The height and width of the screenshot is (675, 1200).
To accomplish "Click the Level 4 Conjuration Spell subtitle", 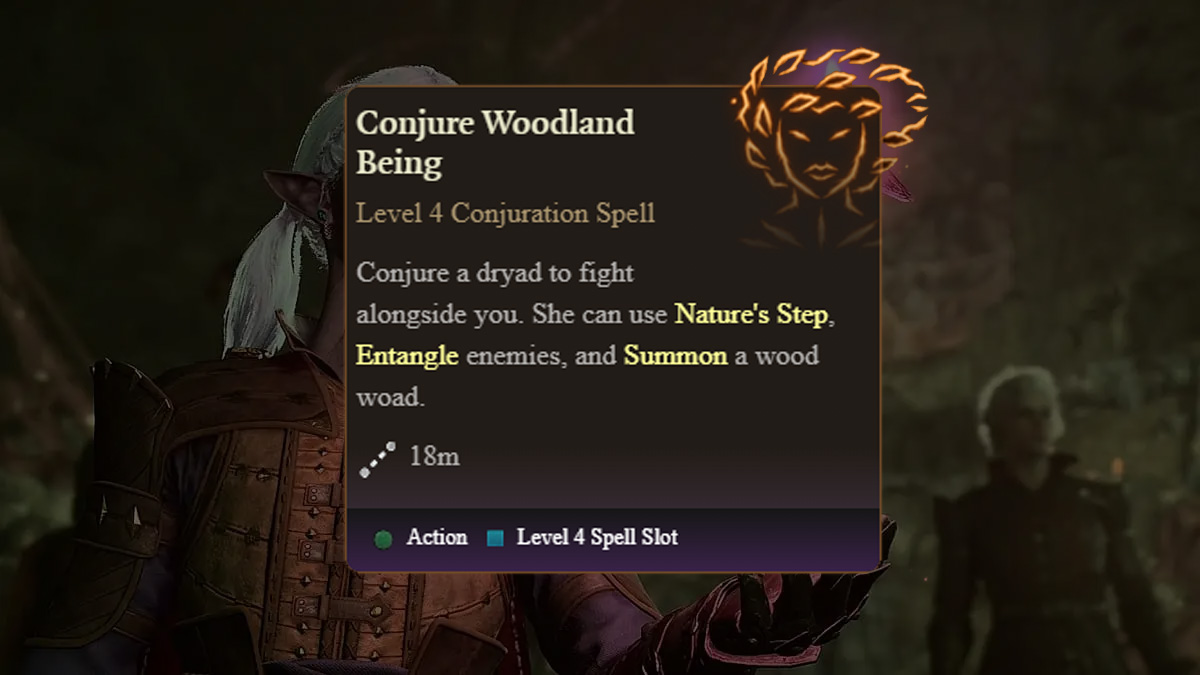I will (505, 213).
